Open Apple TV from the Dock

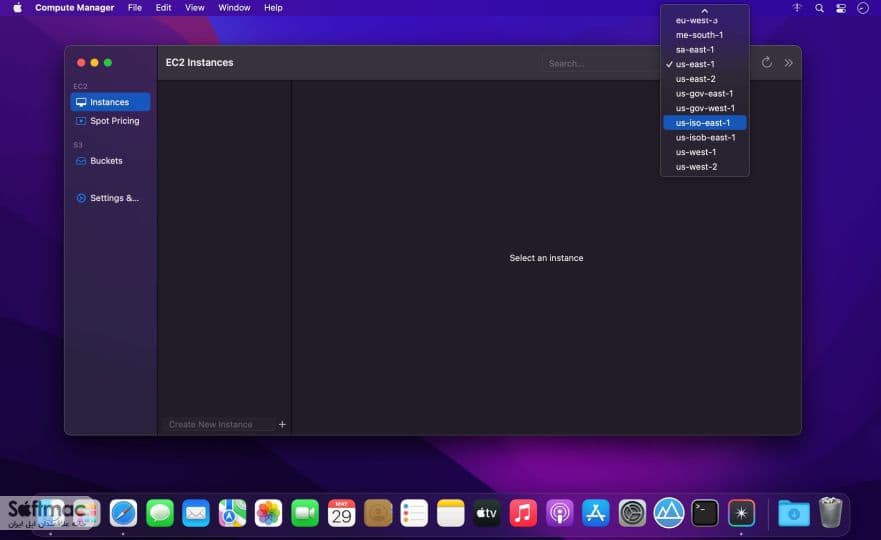click(x=487, y=513)
